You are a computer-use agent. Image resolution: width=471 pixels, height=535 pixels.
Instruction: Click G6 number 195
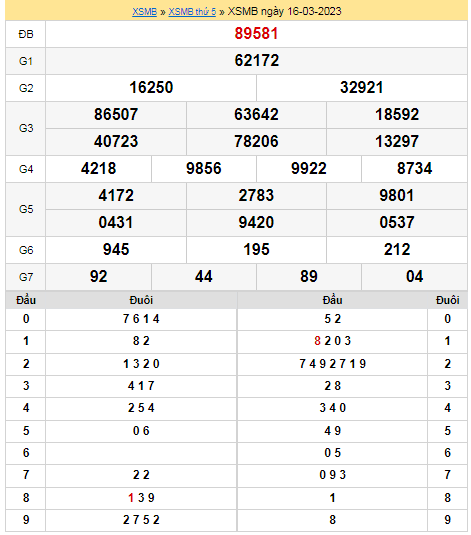pos(256,249)
